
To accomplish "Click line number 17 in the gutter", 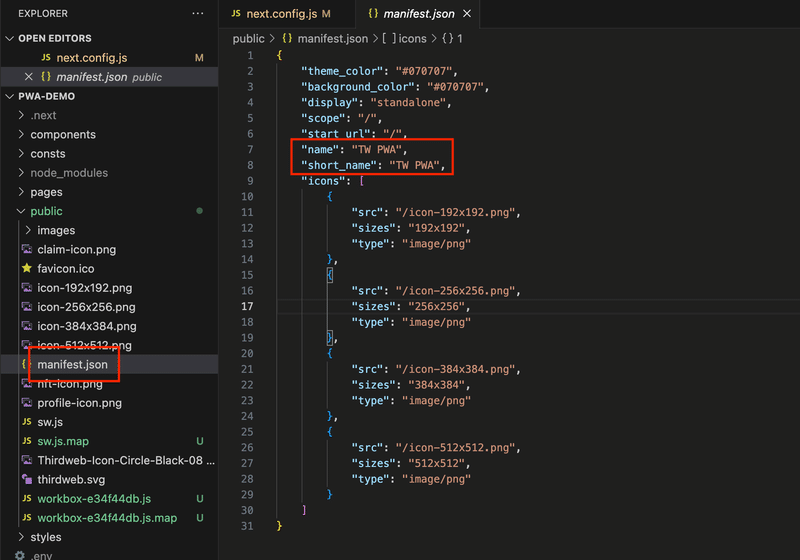I will pyautogui.click(x=247, y=306).
